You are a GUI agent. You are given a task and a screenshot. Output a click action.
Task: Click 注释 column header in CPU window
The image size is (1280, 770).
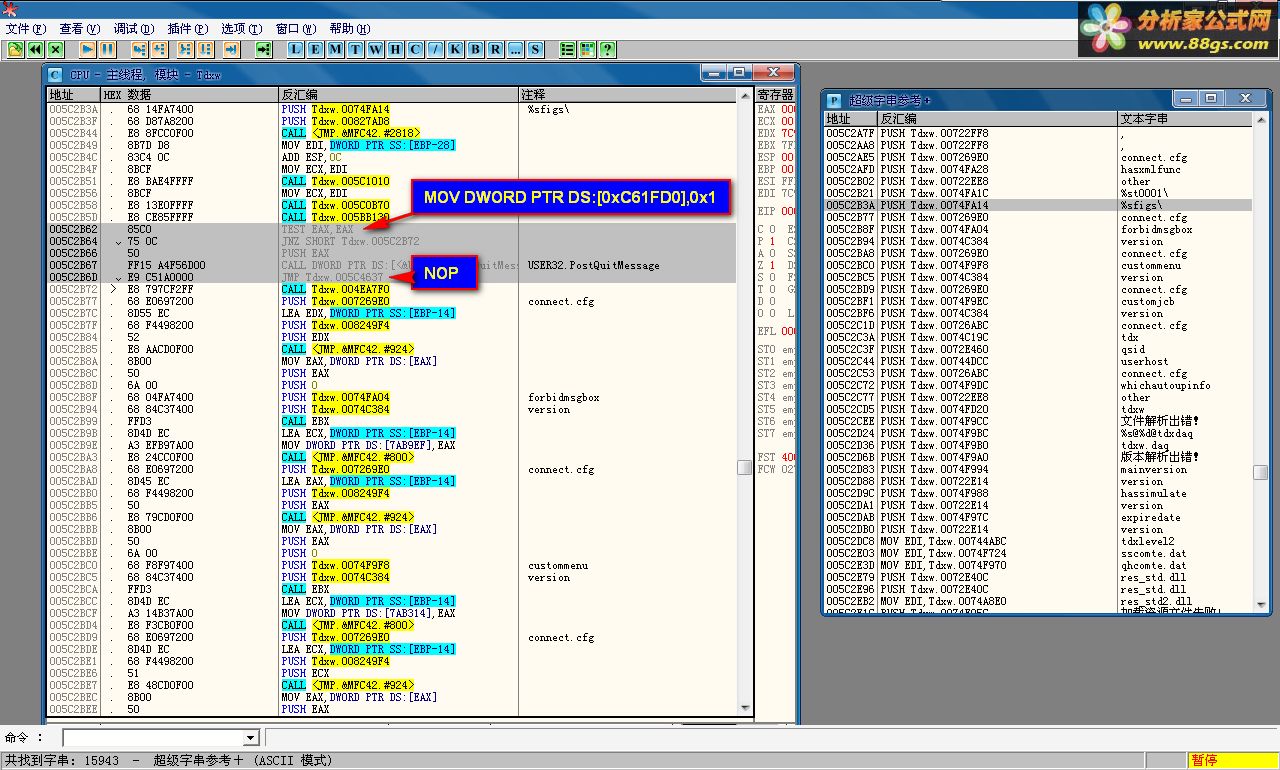click(x=628, y=94)
